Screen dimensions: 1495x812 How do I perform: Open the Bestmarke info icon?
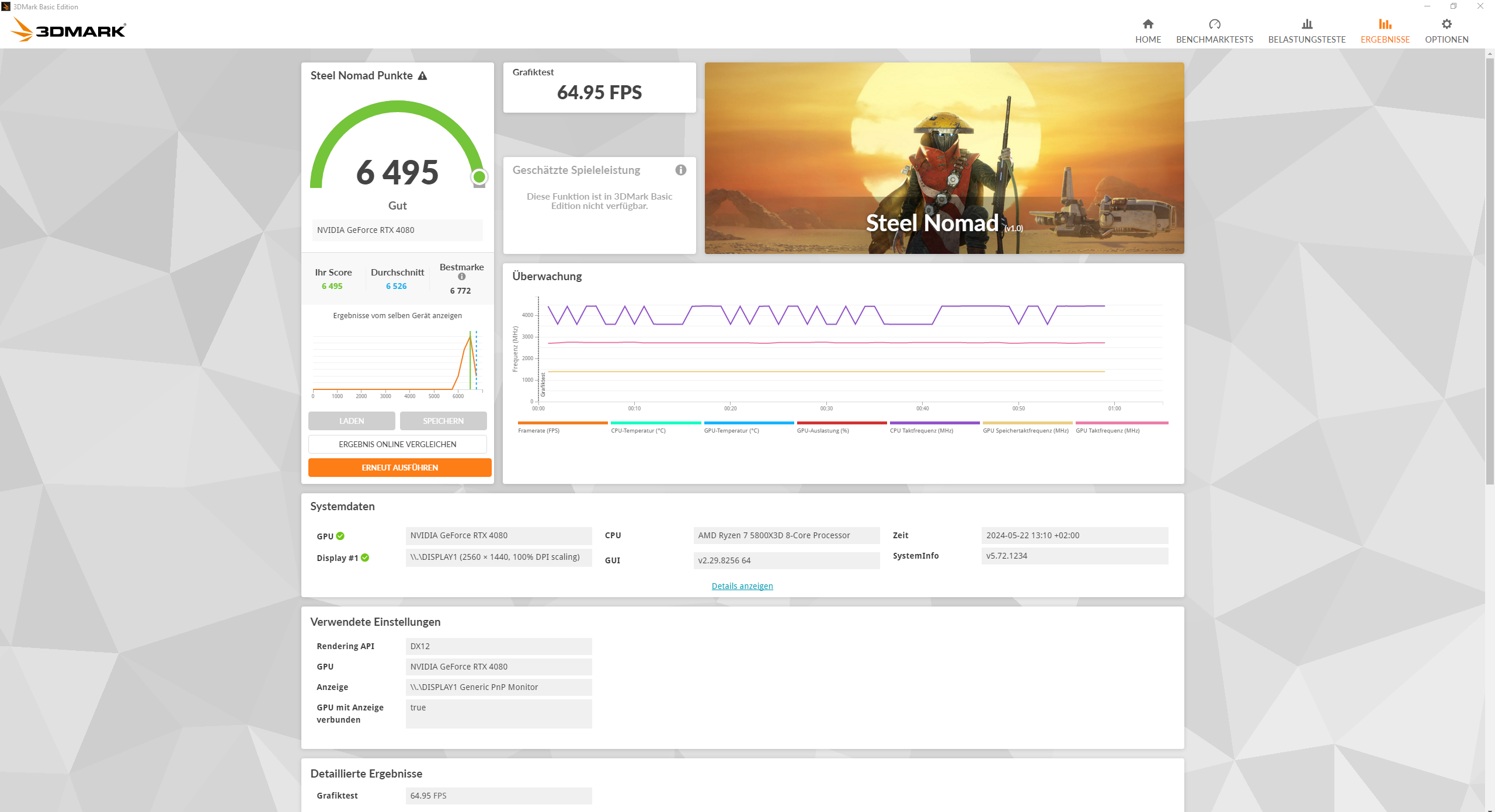[461, 277]
